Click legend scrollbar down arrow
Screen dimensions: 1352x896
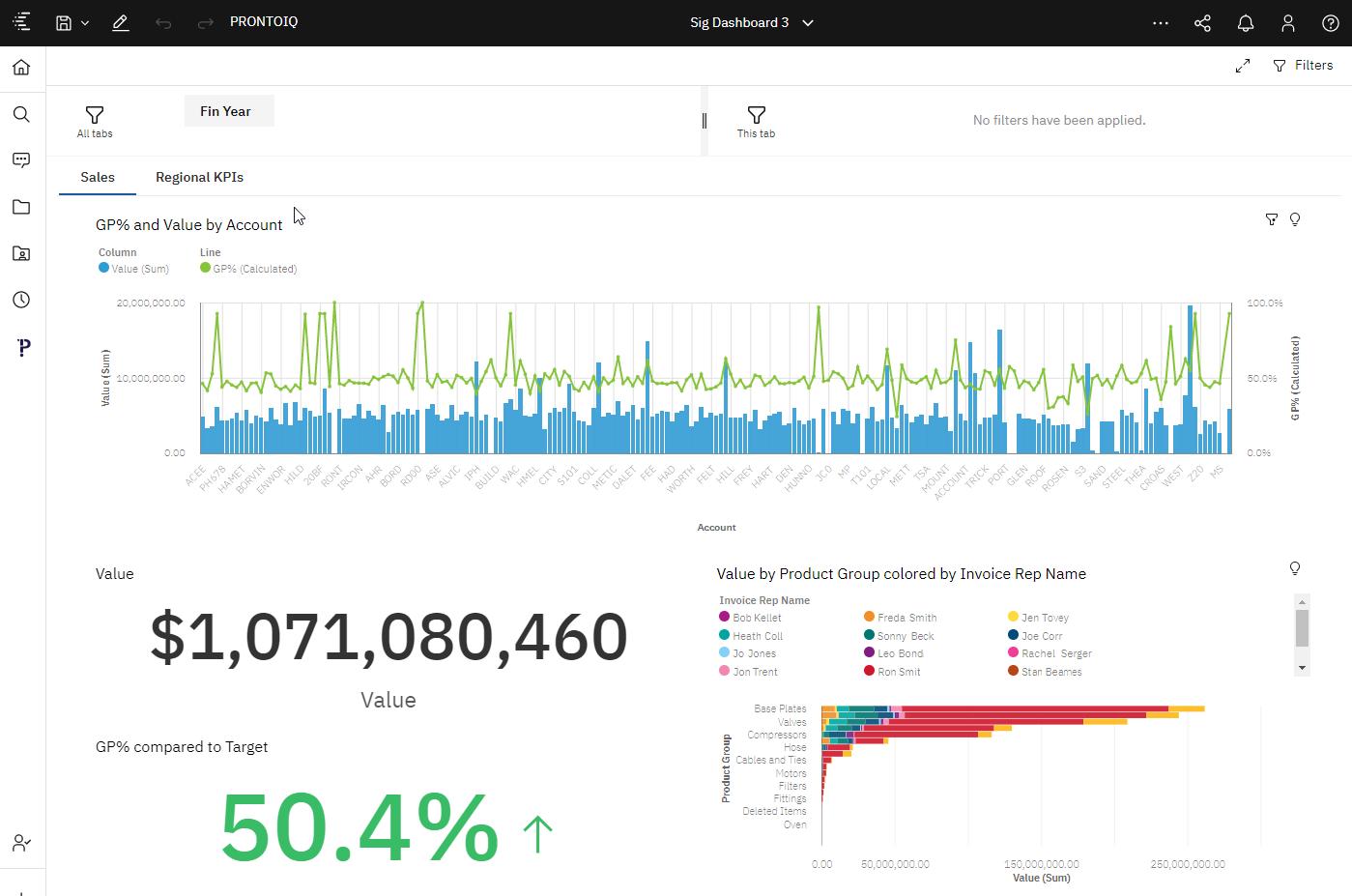tap(1302, 668)
